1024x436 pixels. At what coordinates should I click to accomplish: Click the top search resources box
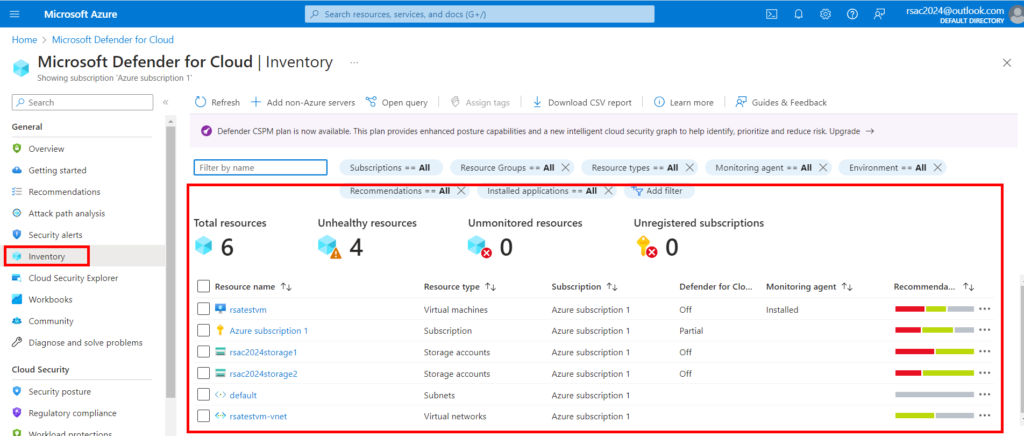click(479, 14)
